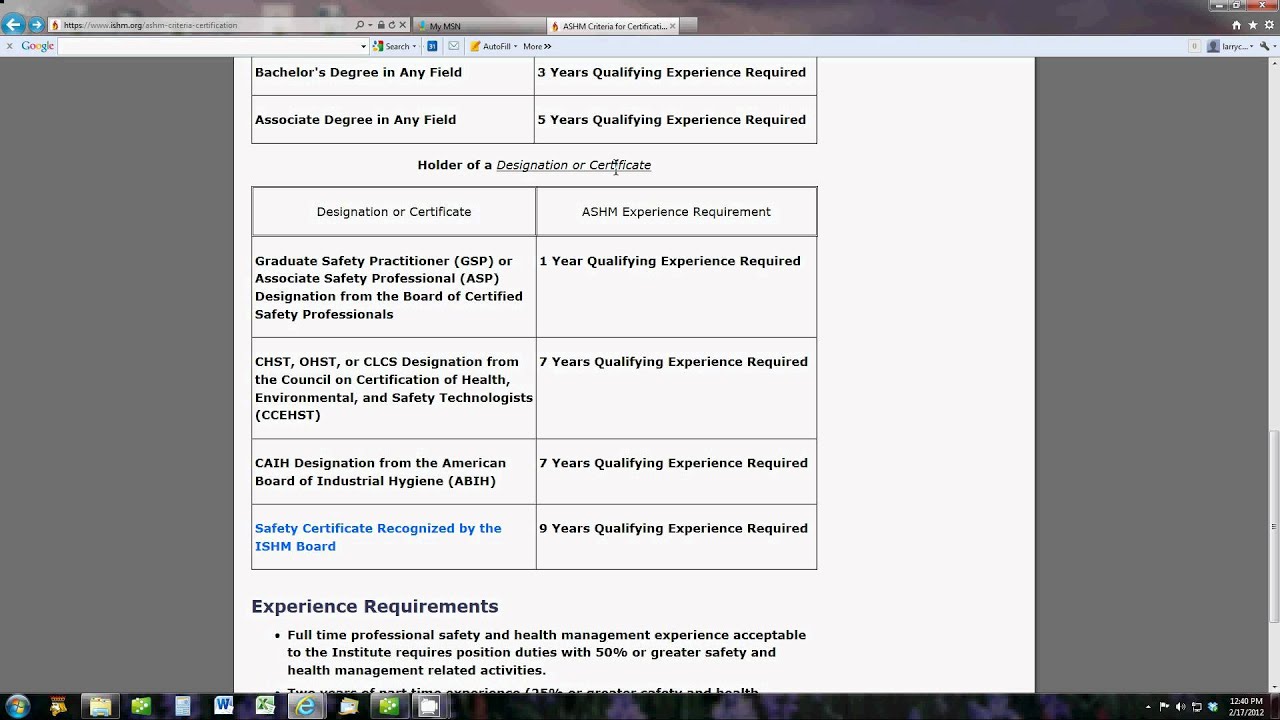Open the AutoFill dropdown arrow
The width and height of the screenshot is (1280, 720).
[x=515, y=46]
